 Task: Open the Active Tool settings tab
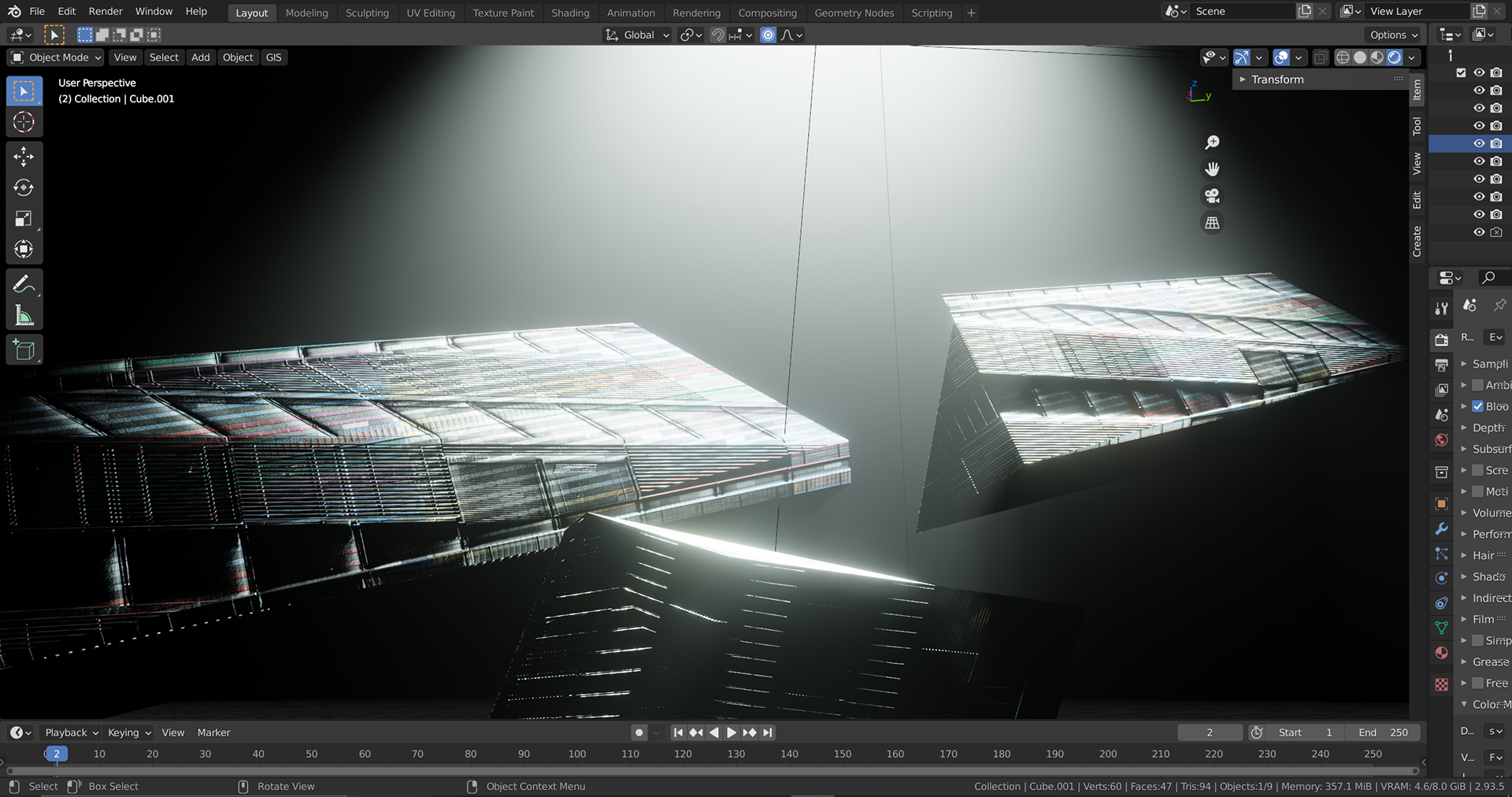click(x=1441, y=309)
